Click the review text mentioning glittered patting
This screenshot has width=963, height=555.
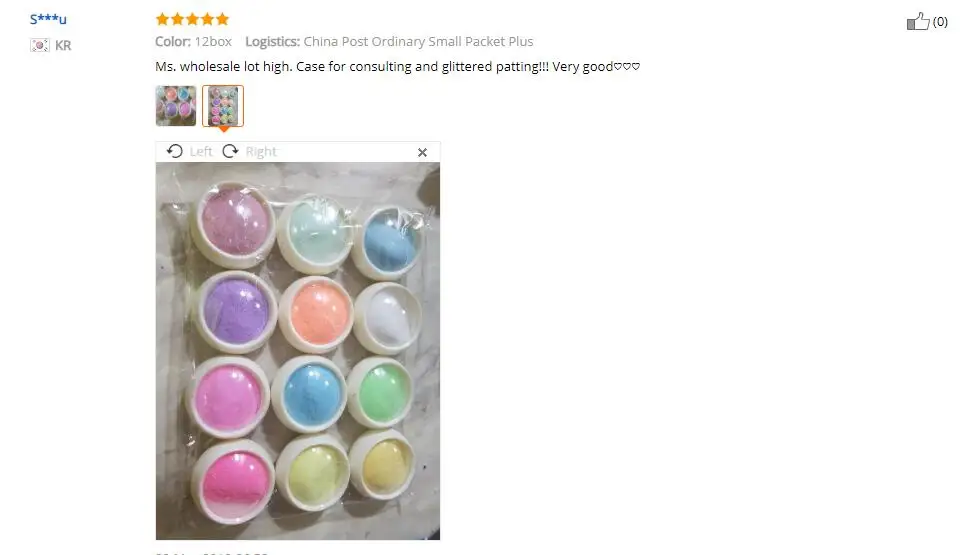coord(397,66)
